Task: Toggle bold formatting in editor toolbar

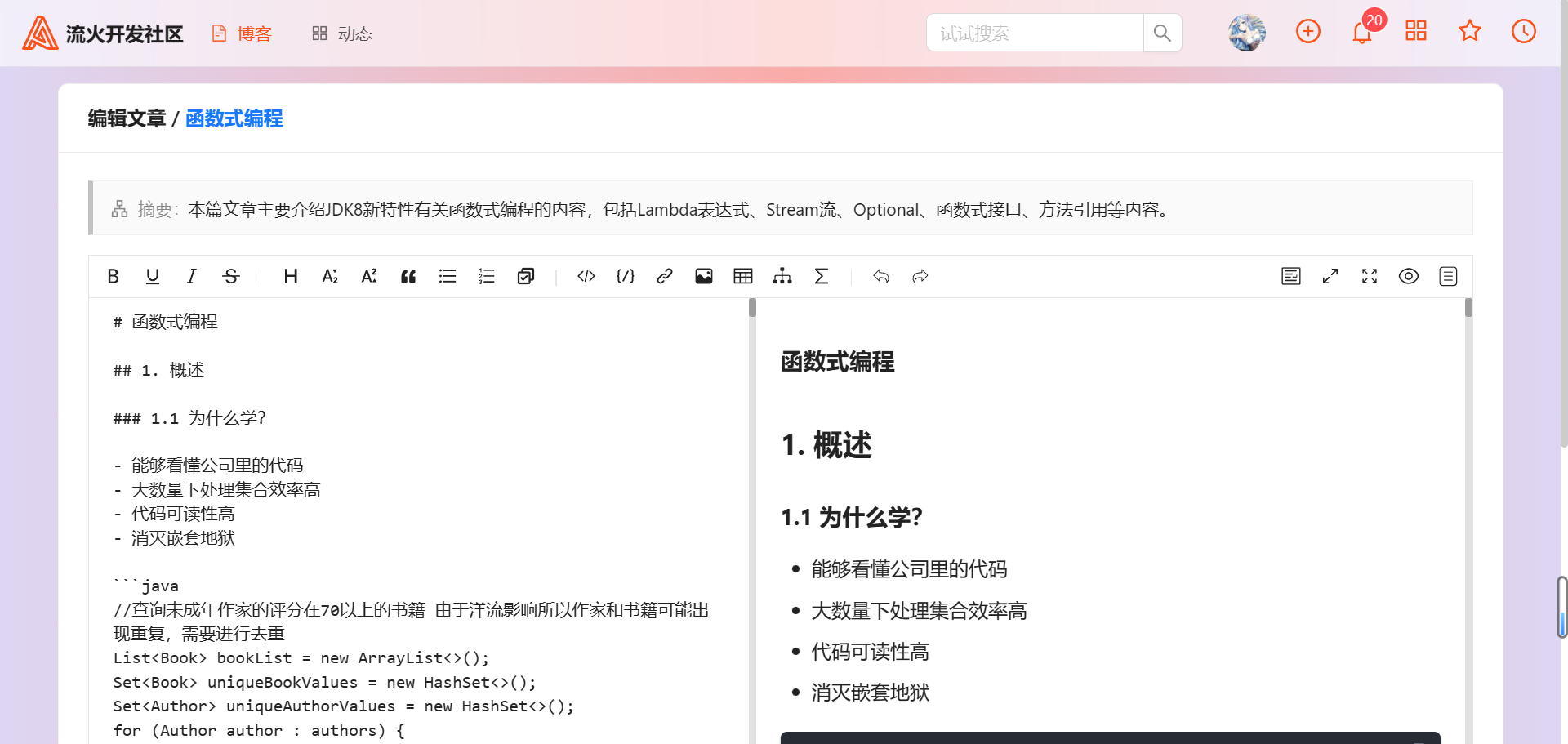Action: click(x=114, y=276)
